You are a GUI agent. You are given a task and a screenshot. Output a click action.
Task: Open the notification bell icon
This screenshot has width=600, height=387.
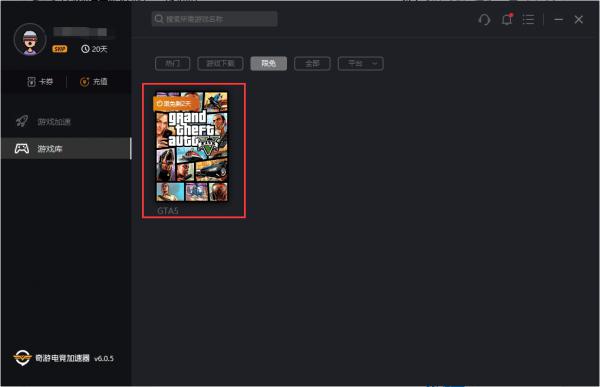click(x=507, y=19)
